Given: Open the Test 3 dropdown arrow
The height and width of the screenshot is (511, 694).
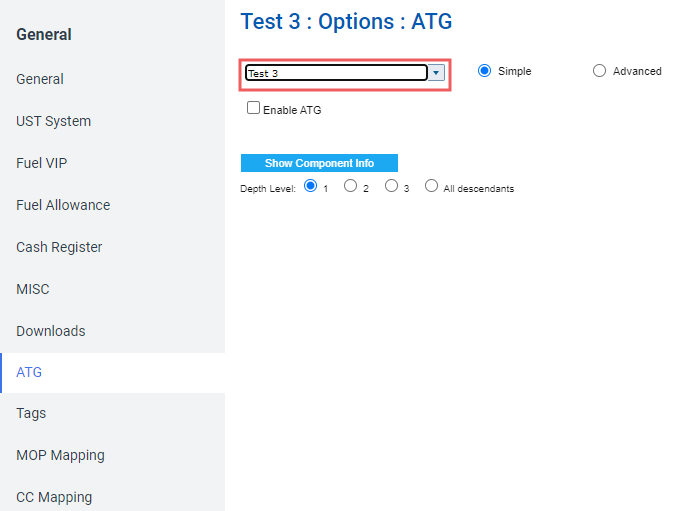Looking at the screenshot, I should 436,73.
